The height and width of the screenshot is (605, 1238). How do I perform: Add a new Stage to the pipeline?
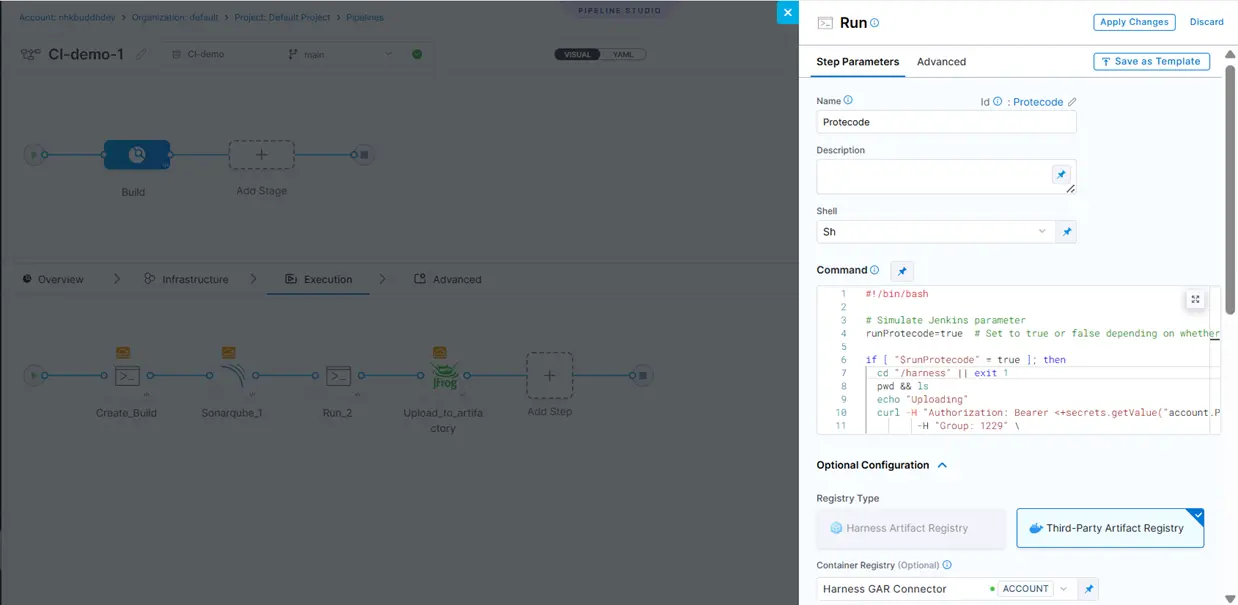click(261, 155)
